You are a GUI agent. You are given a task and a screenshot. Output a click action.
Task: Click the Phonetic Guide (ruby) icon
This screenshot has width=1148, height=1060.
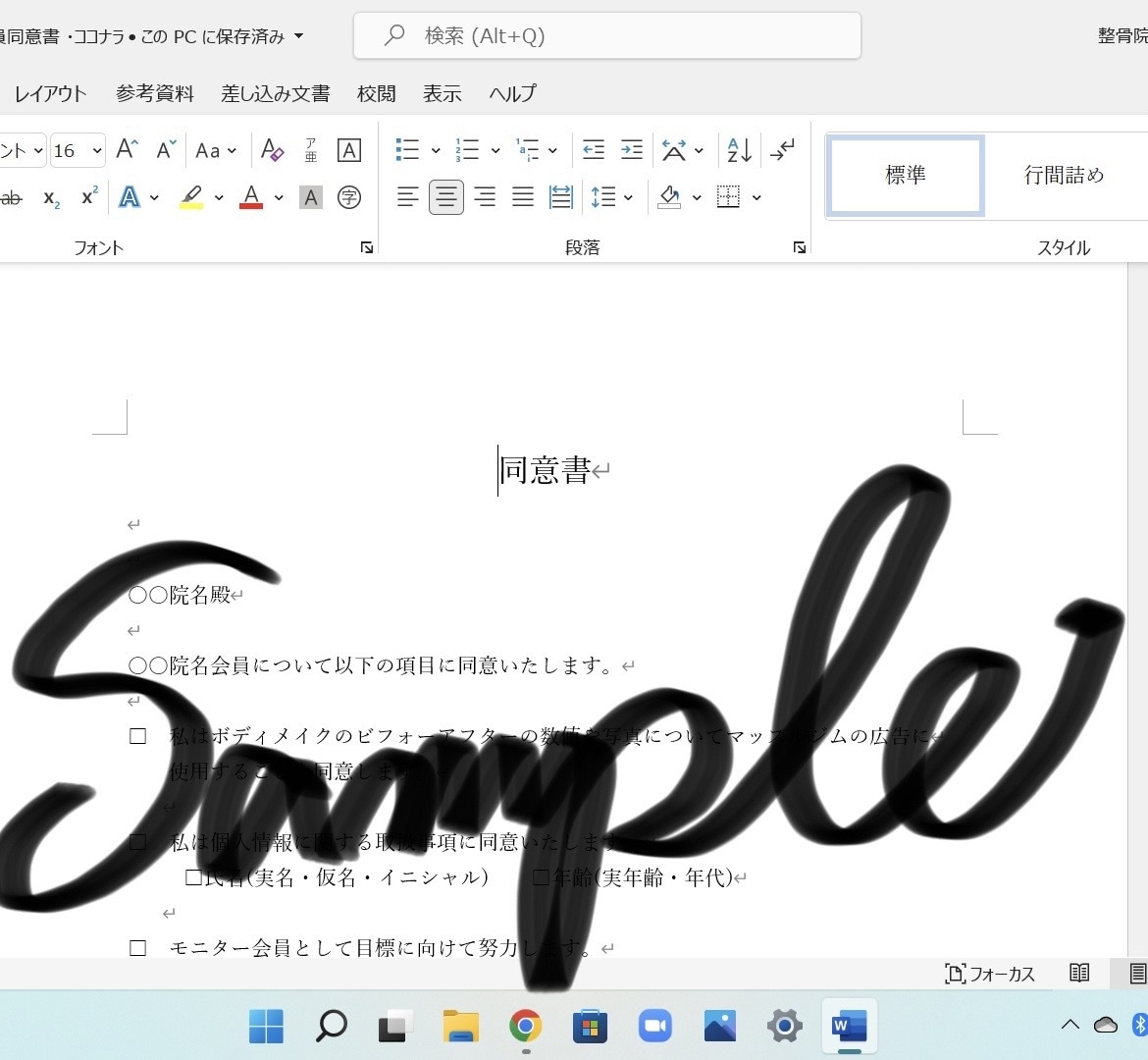[311, 150]
